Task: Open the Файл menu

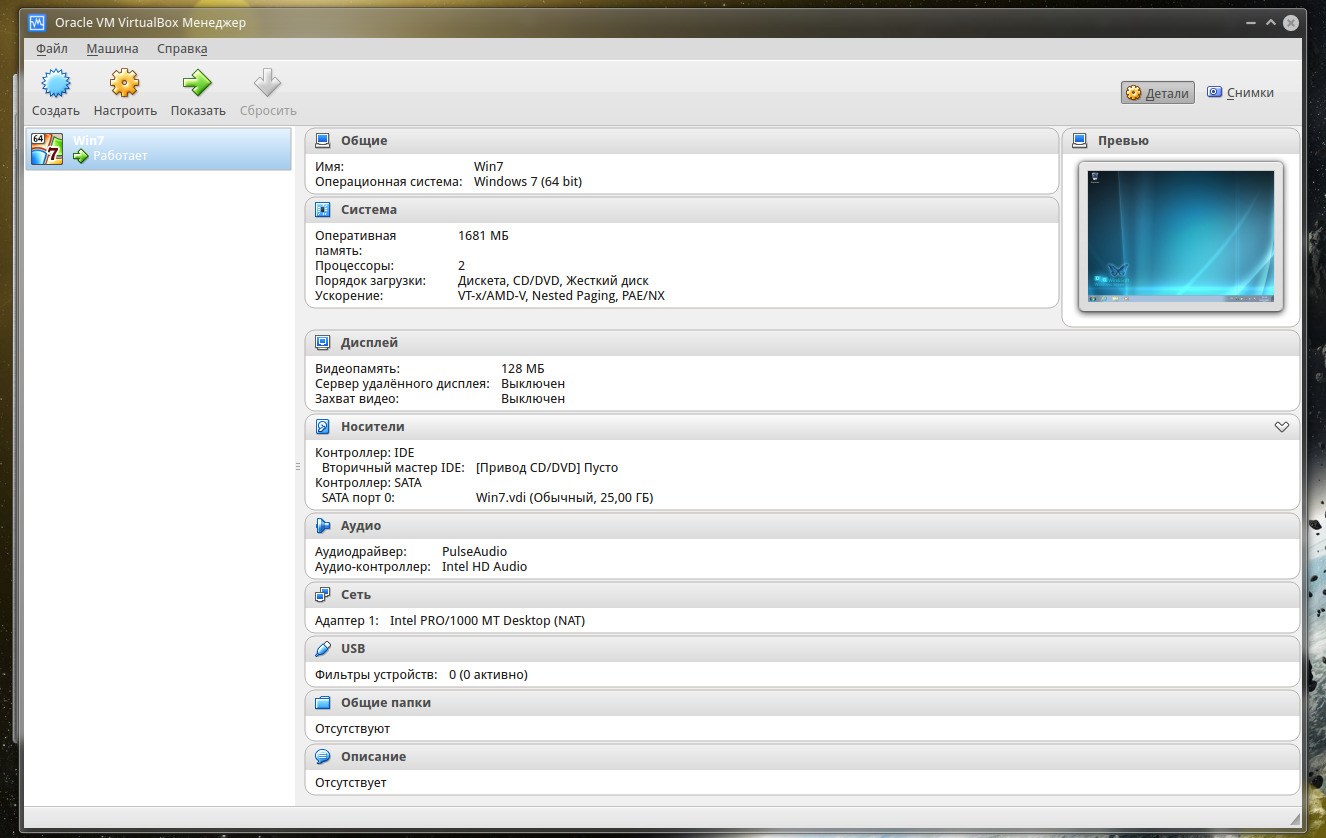Action: (x=52, y=49)
